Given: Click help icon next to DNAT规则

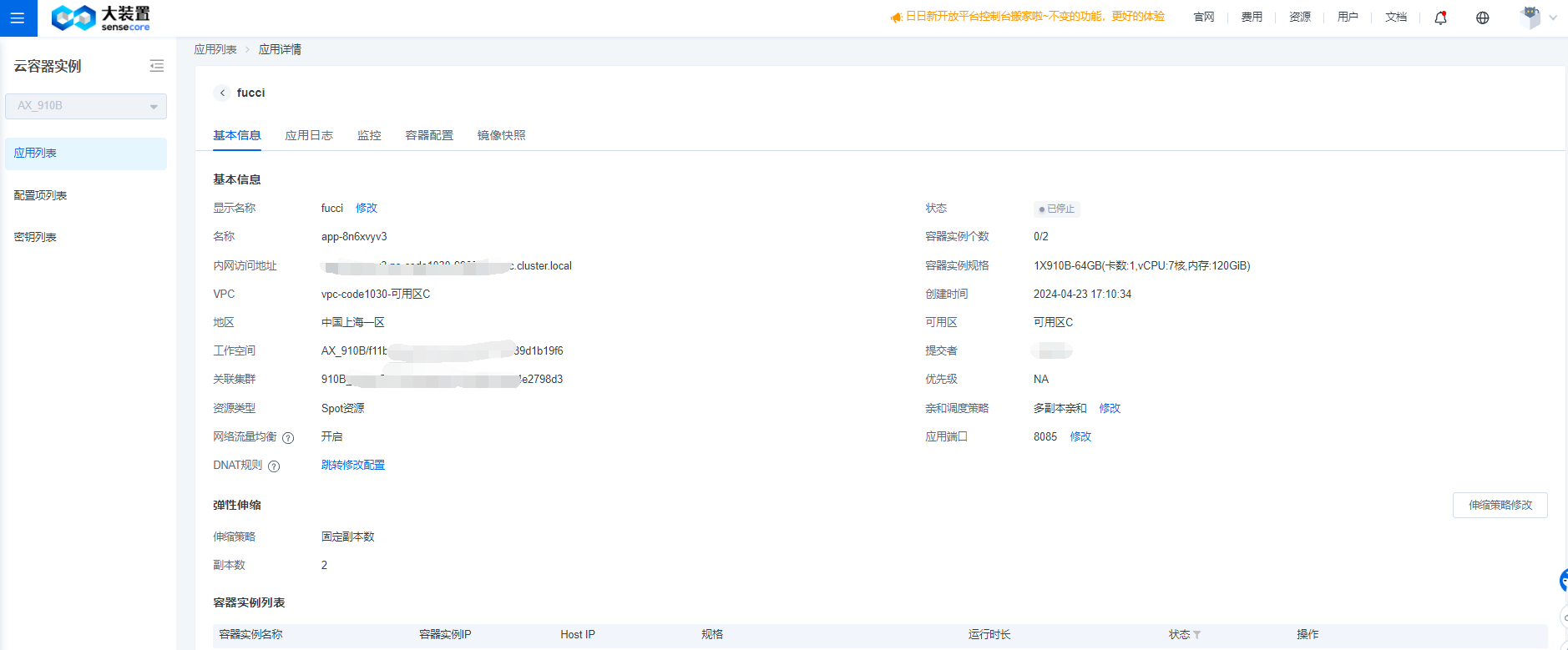Looking at the screenshot, I should pyautogui.click(x=274, y=466).
